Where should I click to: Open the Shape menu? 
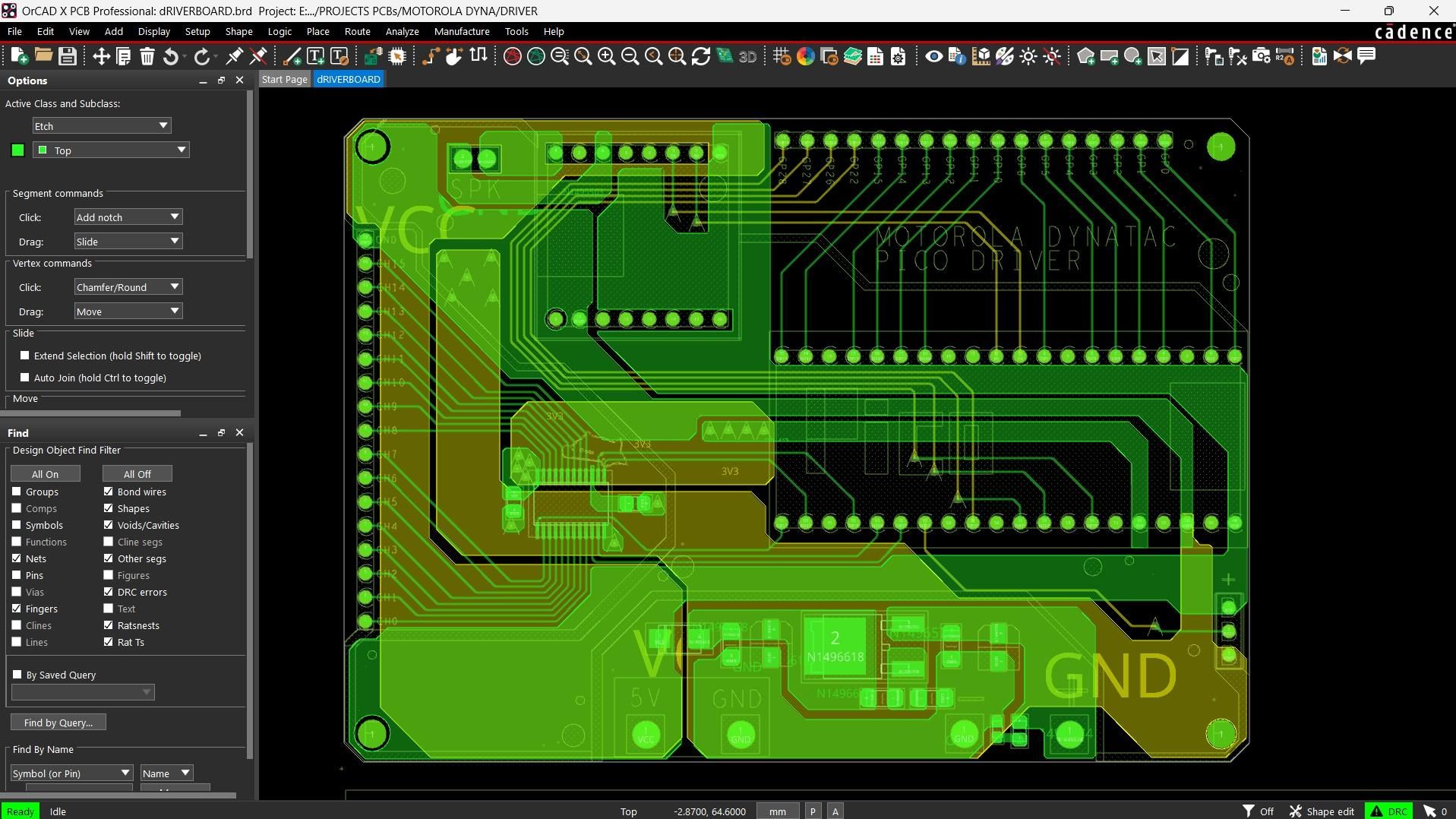tap(238, 31)
